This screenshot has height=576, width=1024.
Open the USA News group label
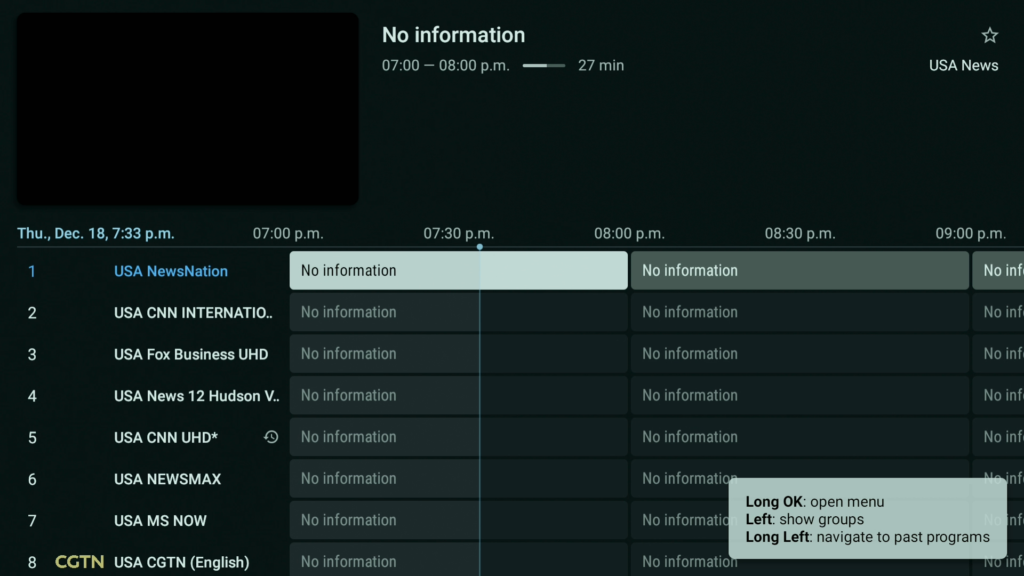tap(963, 66)
